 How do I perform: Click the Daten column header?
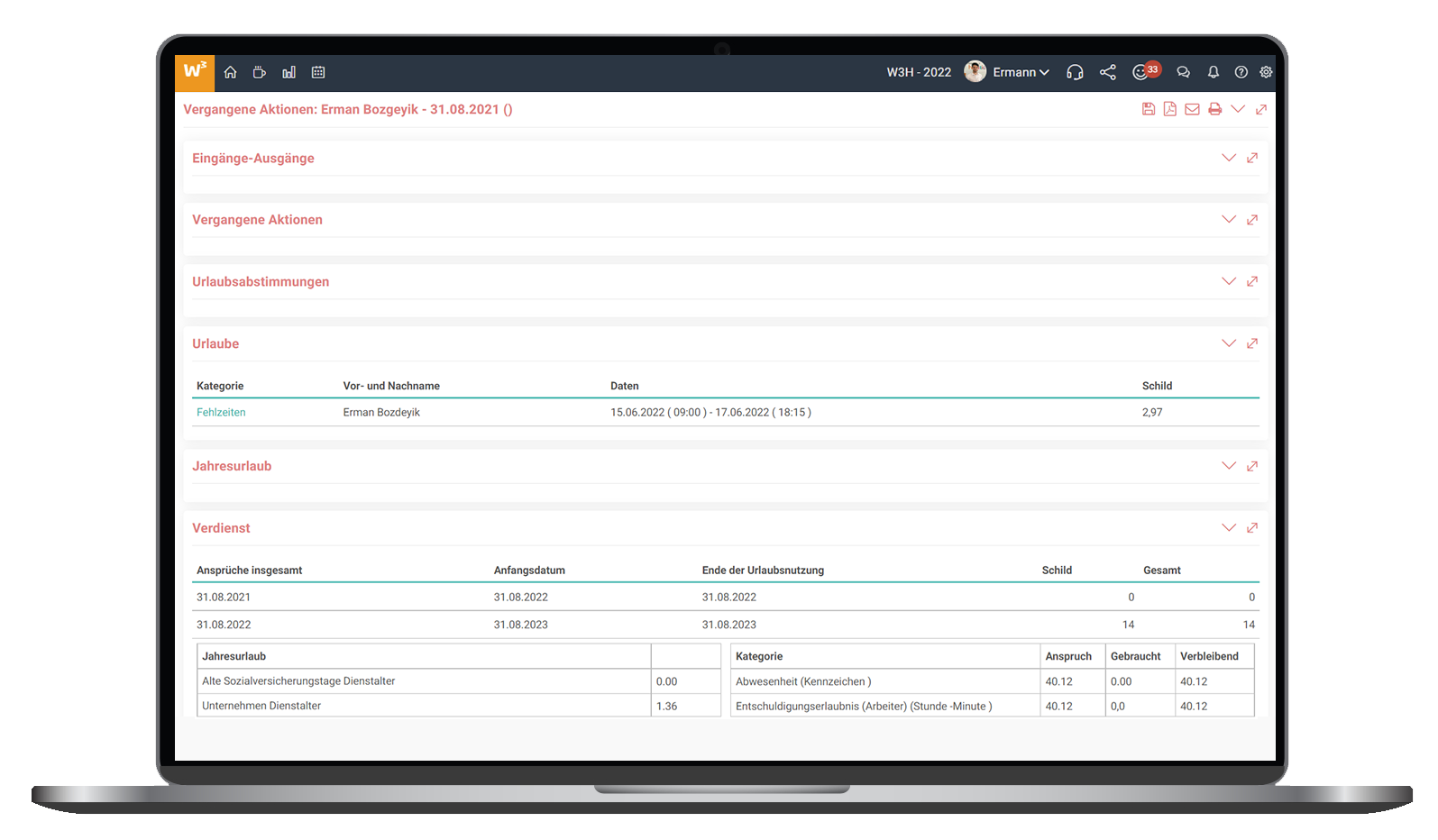(x=625, y=386)
